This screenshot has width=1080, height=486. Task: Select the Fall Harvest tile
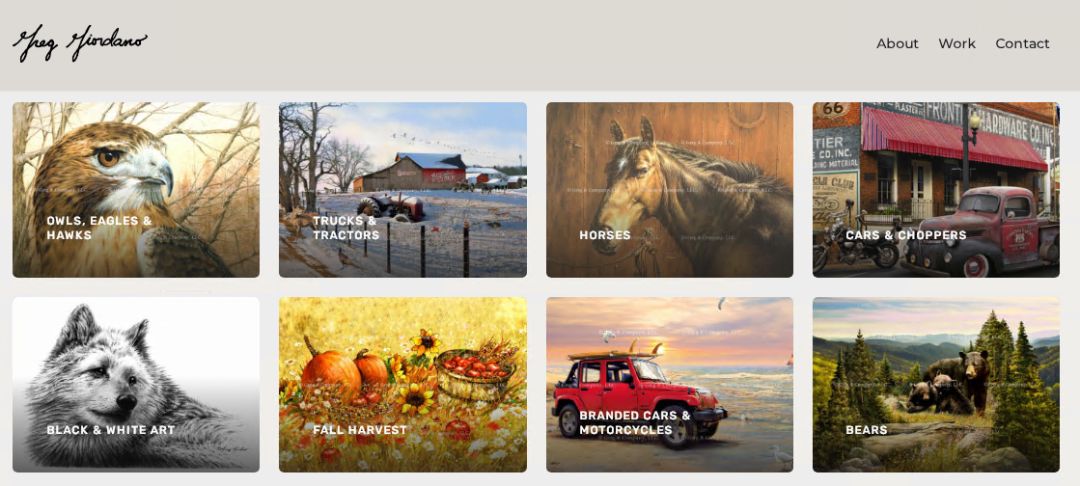[403, 385]
